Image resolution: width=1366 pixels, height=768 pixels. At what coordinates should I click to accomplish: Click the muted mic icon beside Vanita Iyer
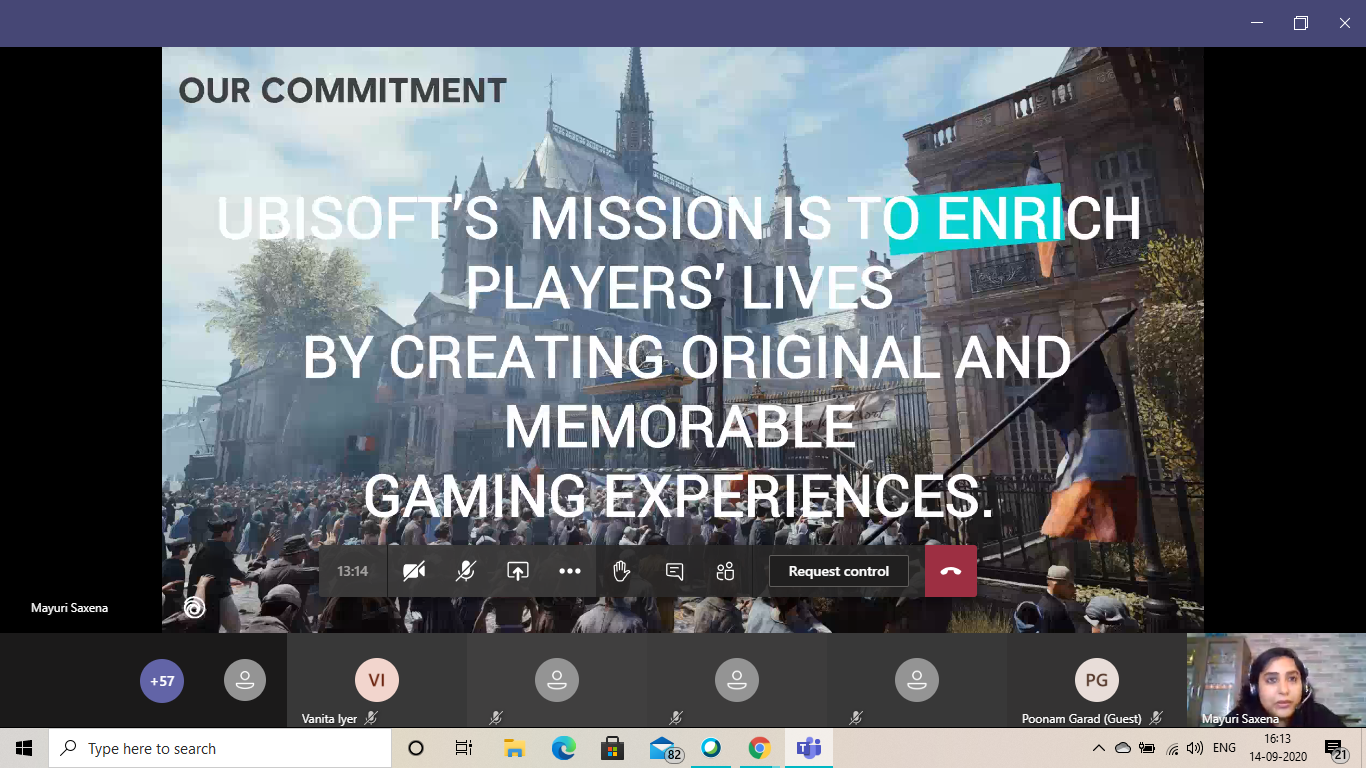tap(372, 717)
